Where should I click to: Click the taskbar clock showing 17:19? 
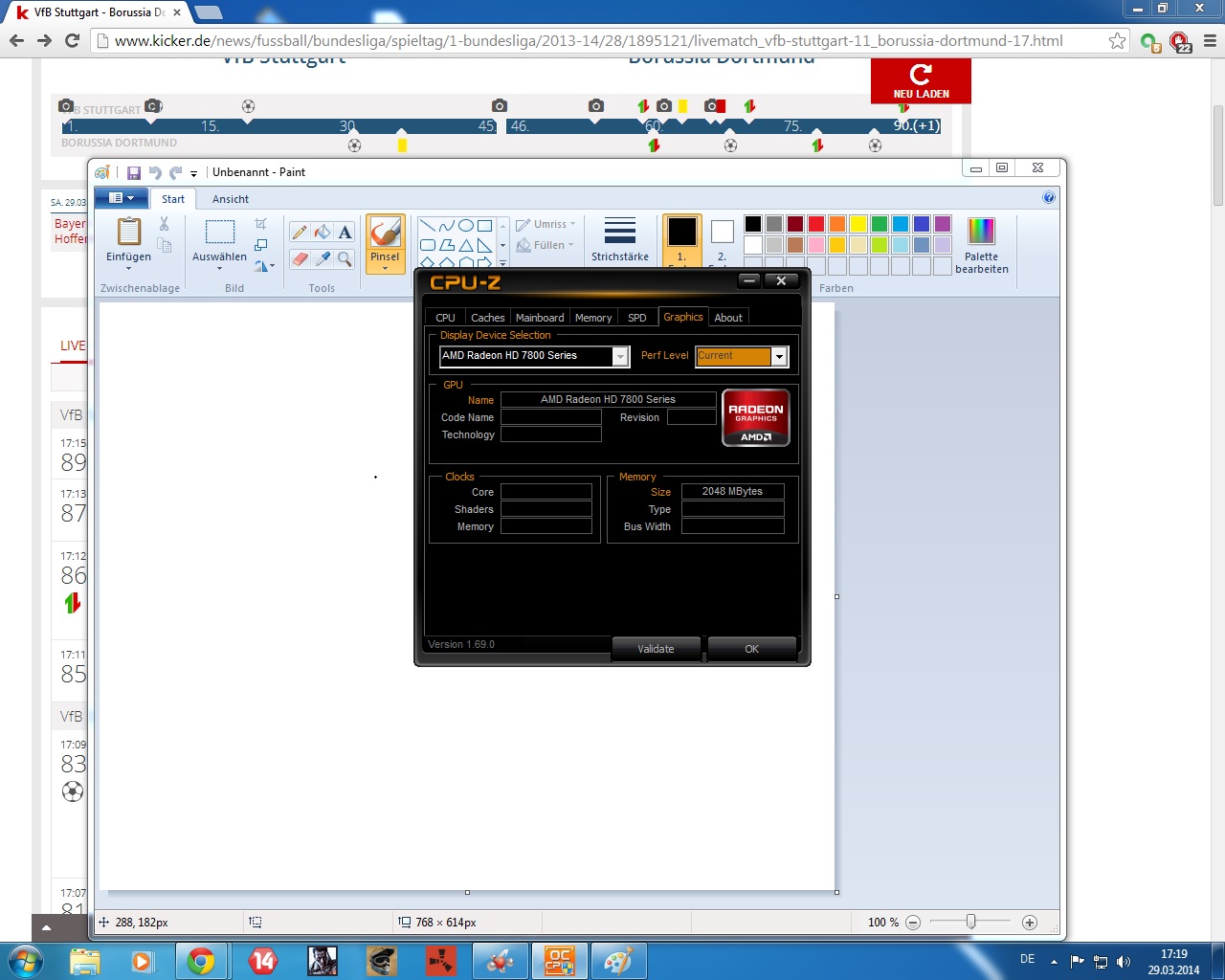pyautogui.click(x=1174, y=962)
